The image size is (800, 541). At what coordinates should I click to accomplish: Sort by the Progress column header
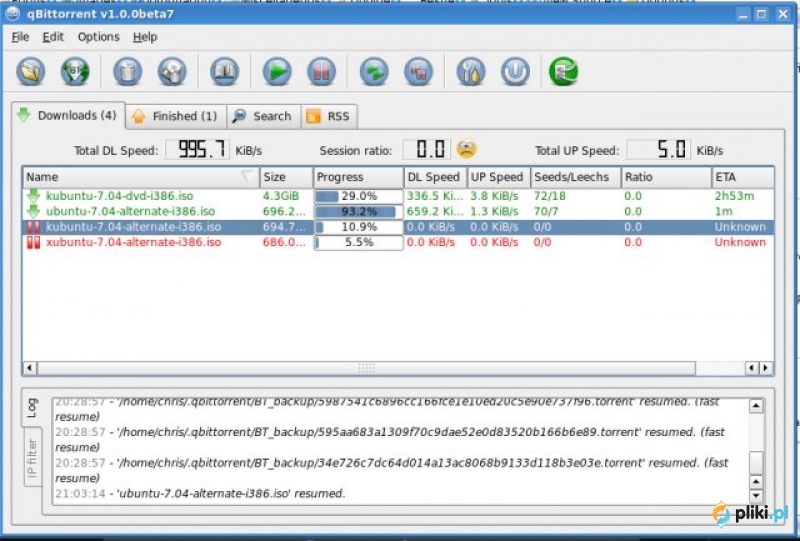click(x=358, y=177)
